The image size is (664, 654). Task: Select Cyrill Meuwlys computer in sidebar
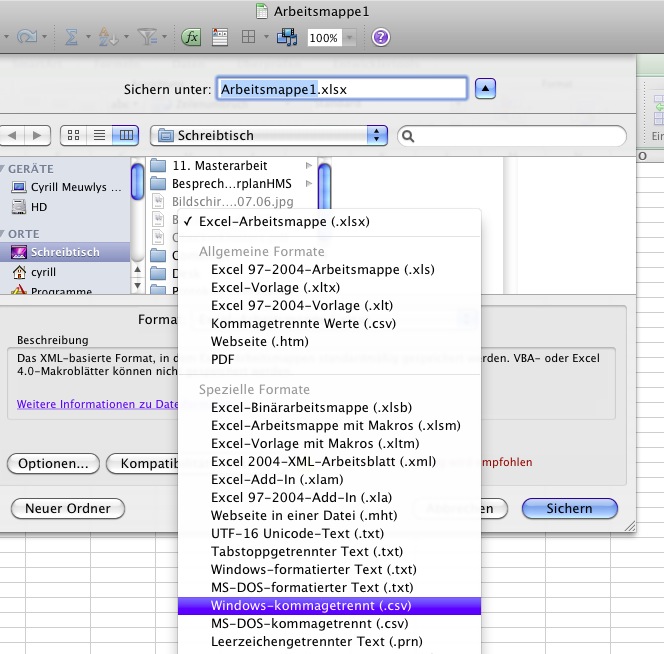point(66,187)
